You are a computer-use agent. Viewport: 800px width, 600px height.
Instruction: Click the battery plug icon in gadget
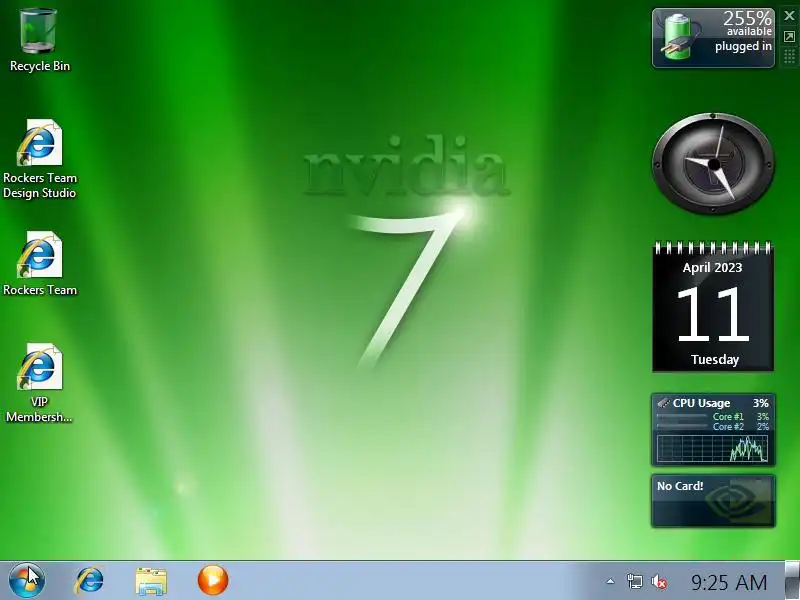[678, 37]
